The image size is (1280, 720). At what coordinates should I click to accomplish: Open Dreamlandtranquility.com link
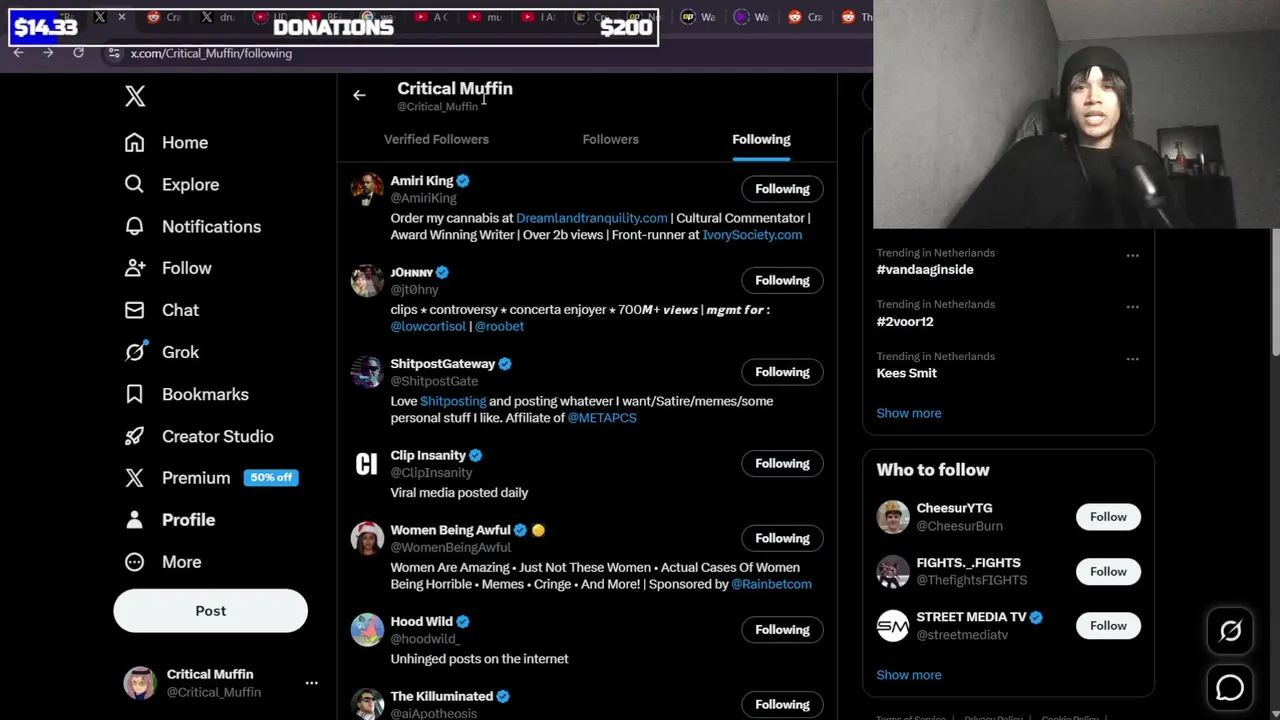pos(591,218)
